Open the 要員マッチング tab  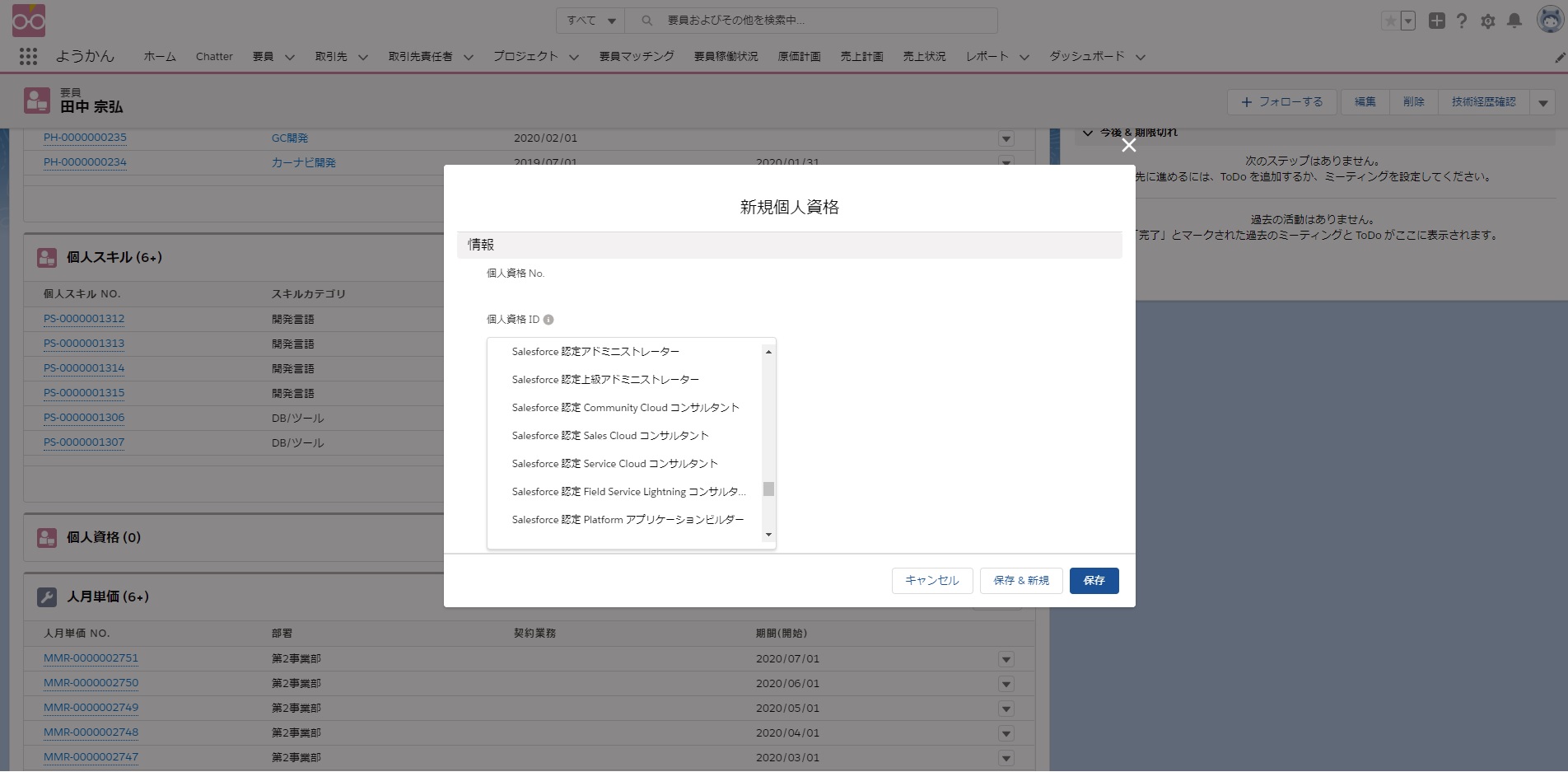[637, 56]
